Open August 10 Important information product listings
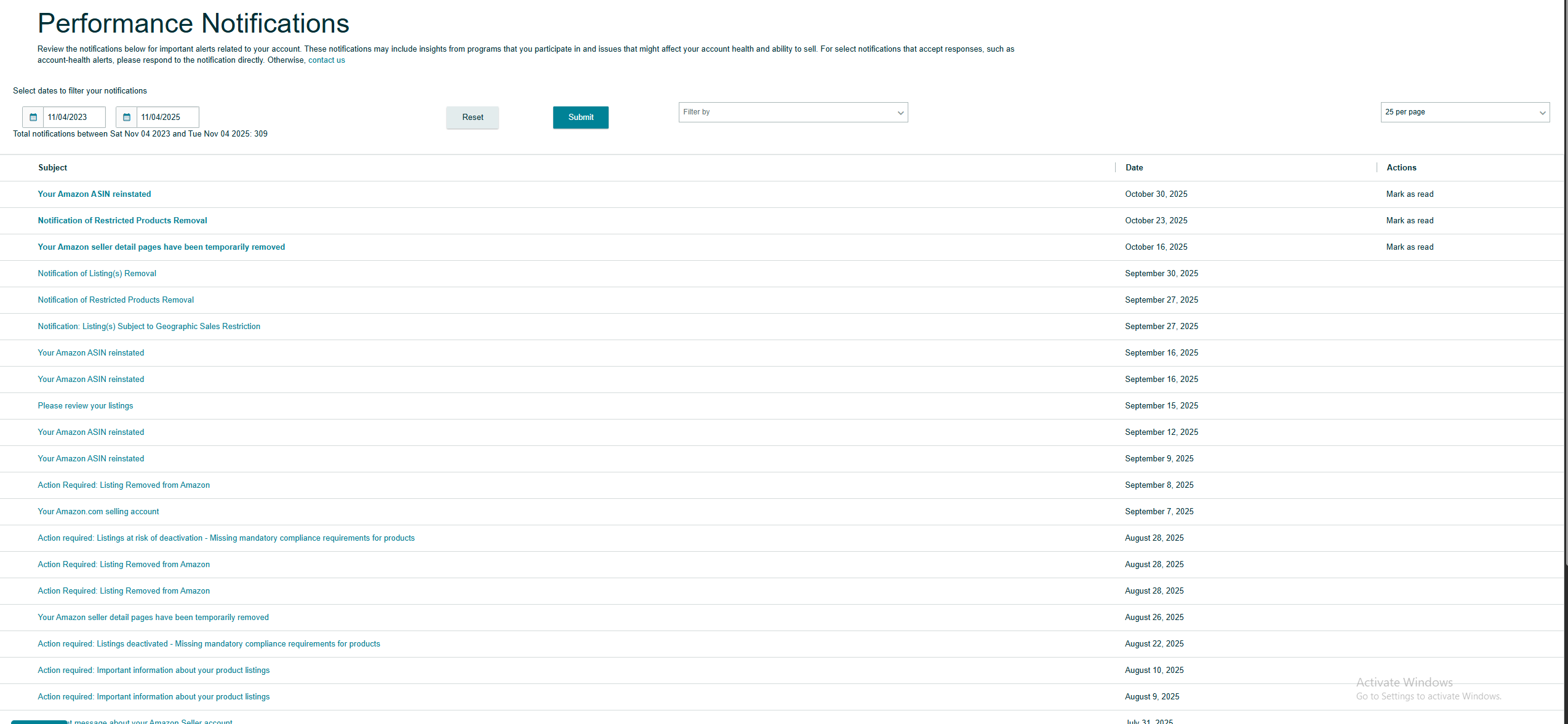The height and width of the screenshot is (724, 1568). point(154,670)
